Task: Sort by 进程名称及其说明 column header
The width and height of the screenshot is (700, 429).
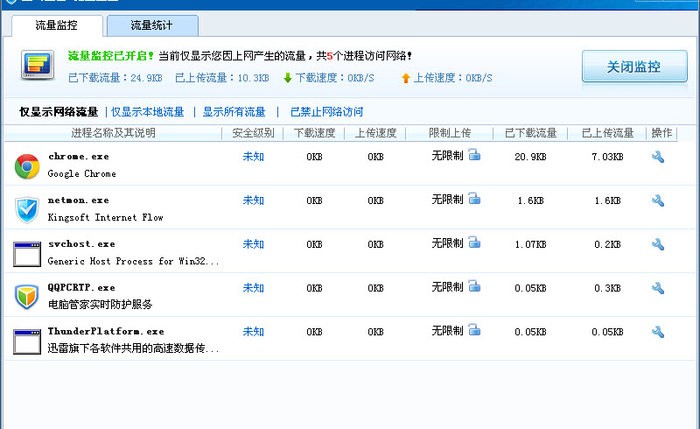Action: tap(113, 133)
